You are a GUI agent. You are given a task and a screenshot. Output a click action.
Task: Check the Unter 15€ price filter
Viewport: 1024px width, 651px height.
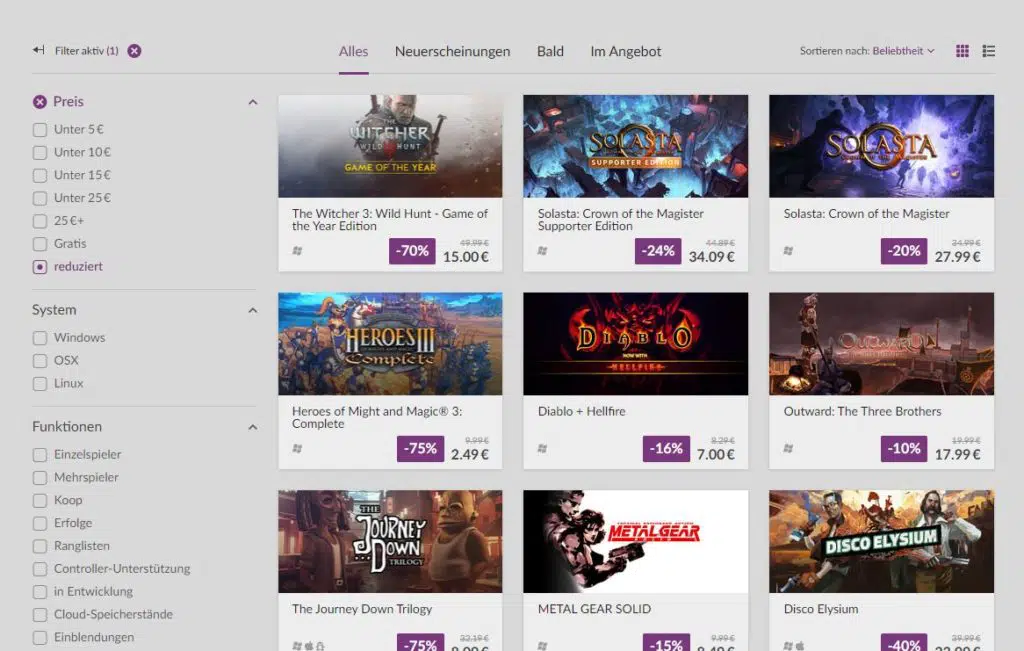click(40, 176)
